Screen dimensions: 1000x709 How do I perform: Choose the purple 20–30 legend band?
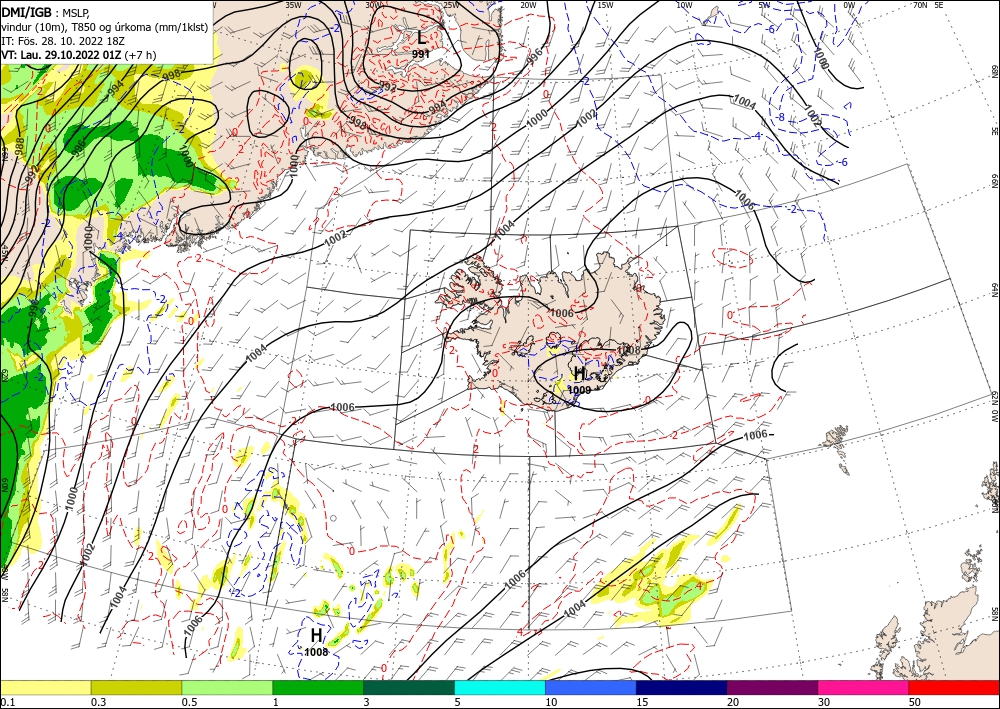coord(772,687)
